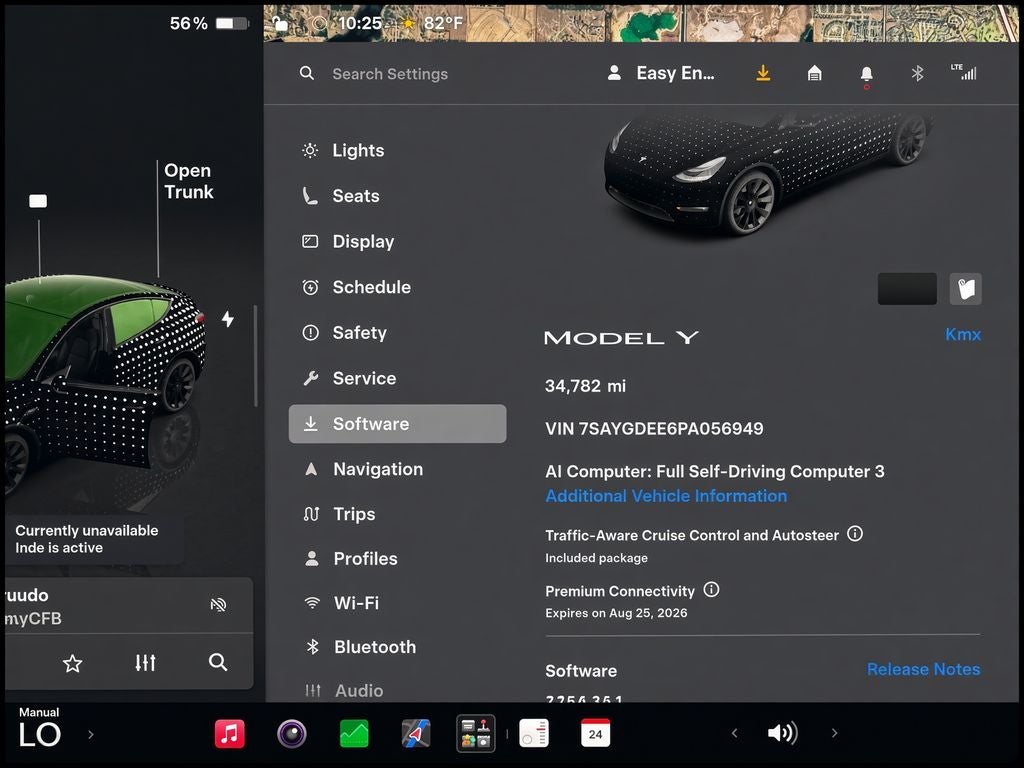This screenshot has height=768, width=1024.
Task: Tap the charging lightning bolt icon
Action: pos(227,319)
